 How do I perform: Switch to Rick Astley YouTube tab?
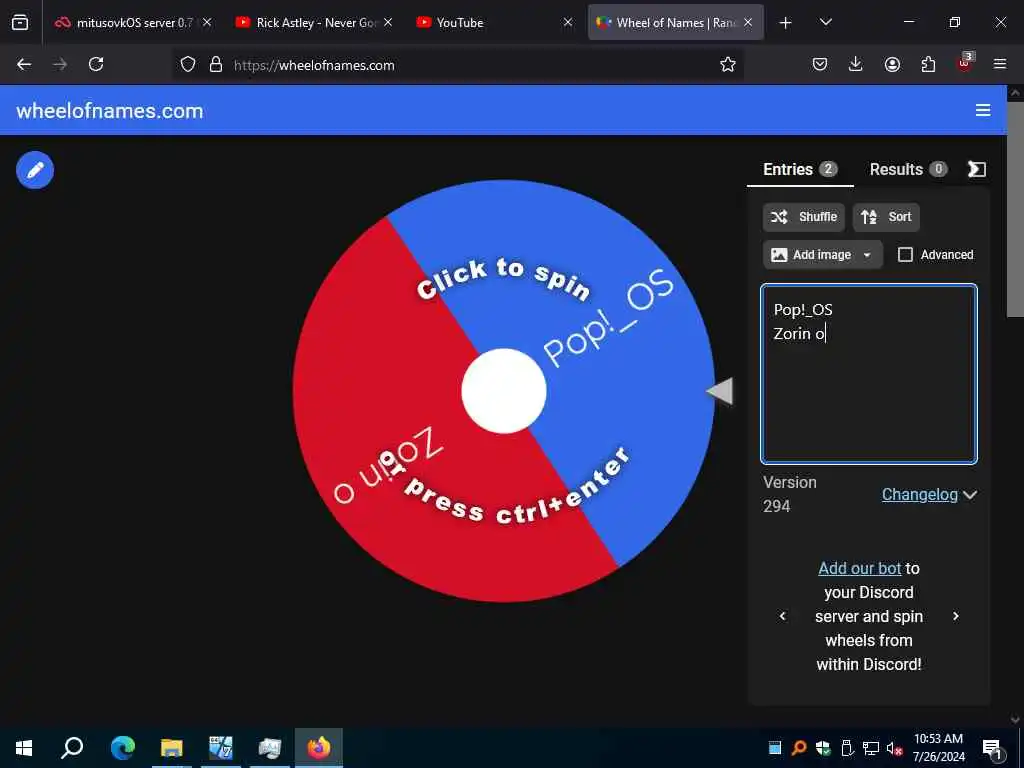pos(314,22)
